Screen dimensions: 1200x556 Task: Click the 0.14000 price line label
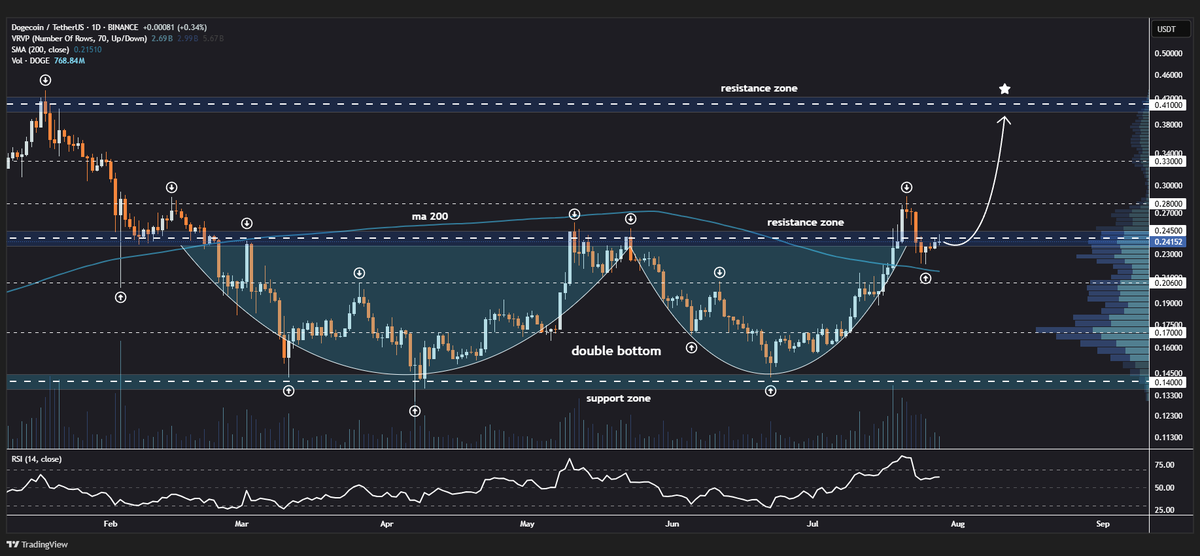pyautogui.click(x=1168, y=382)
